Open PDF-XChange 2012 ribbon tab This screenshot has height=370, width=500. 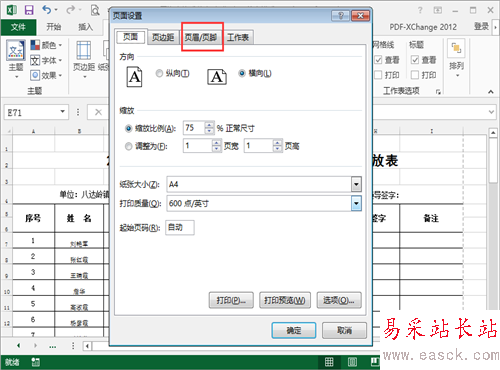[423, 27]
